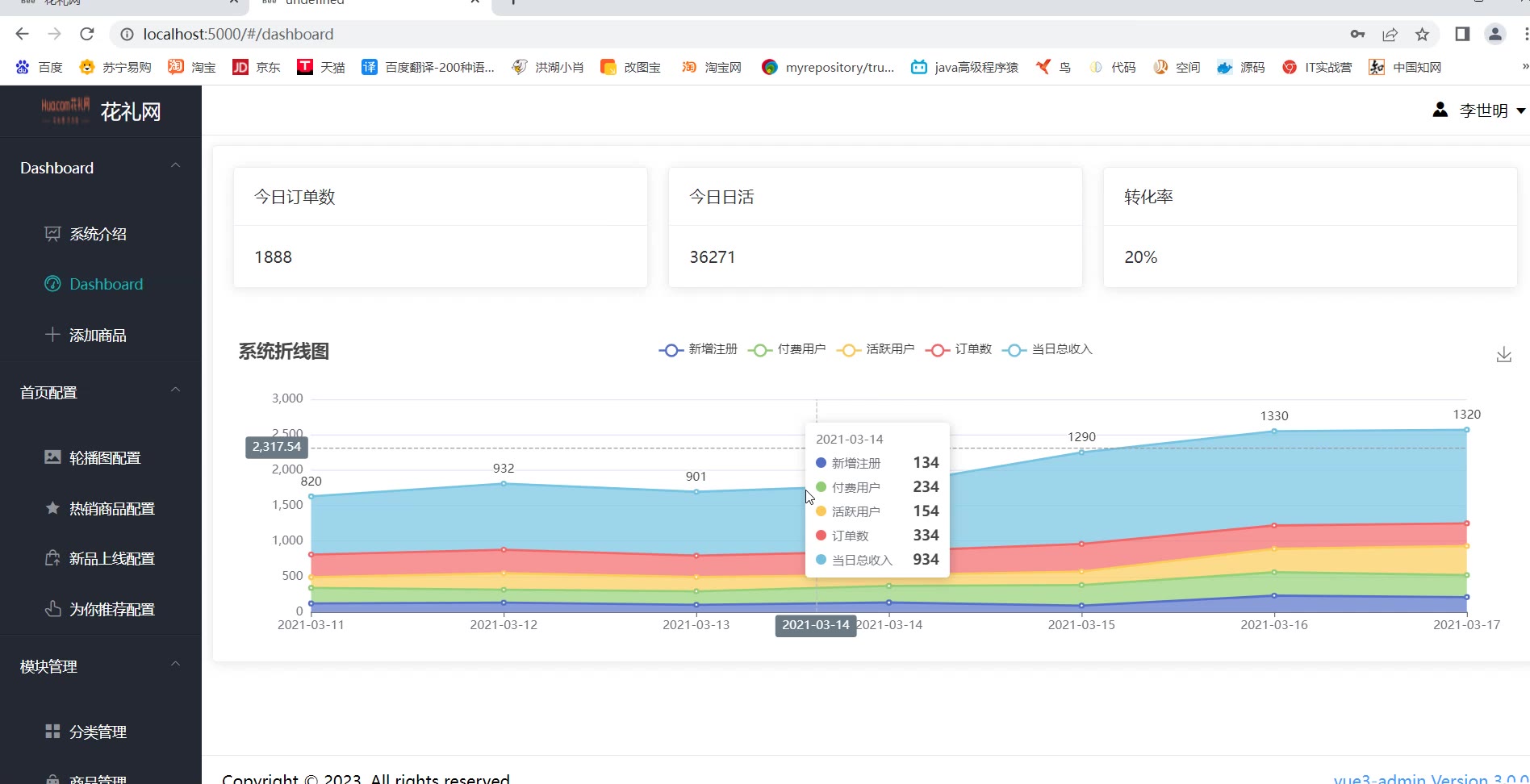
Task: Open 热销商品配置 in the sidebar
Action: click(x=101, y=508)
